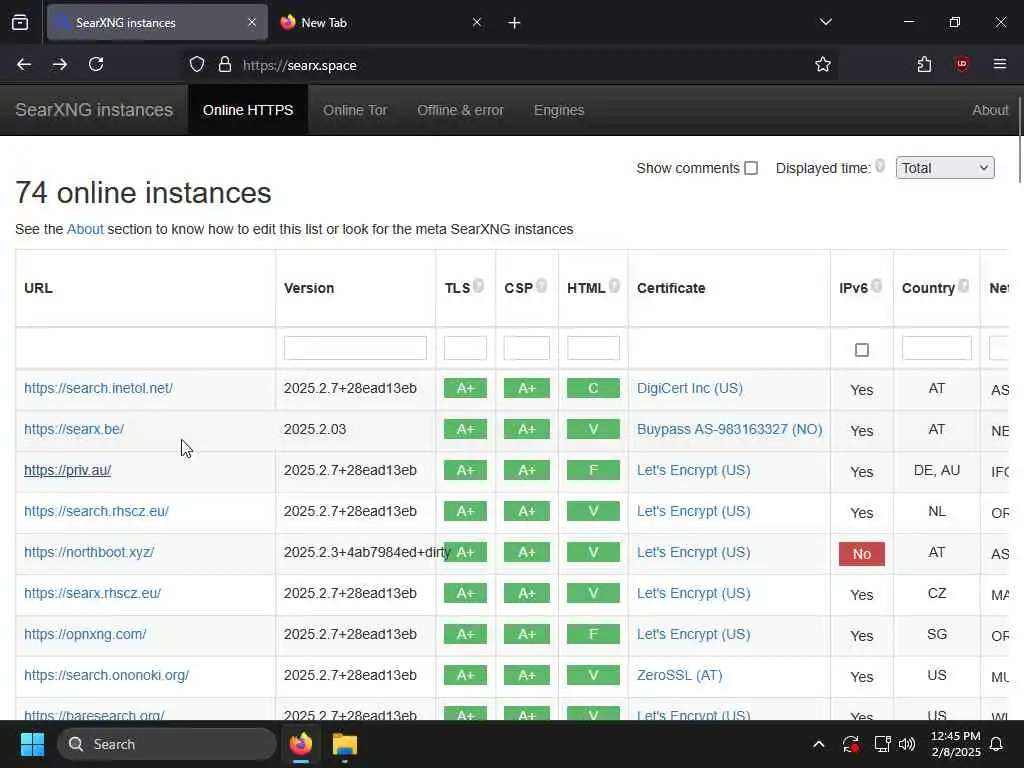Click HTML grade C for search.inetol.net
Viewport: 1024px width, 768px height.
[593, 388]
